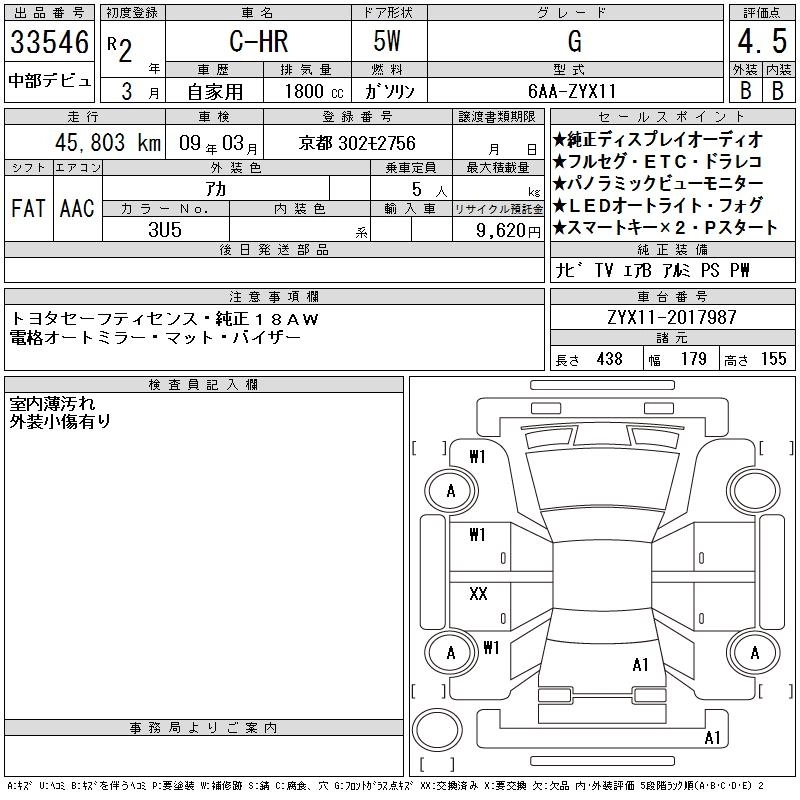800x800 pixels.
Task: Click the XX mark on the diagram
Action: point(479,593)
